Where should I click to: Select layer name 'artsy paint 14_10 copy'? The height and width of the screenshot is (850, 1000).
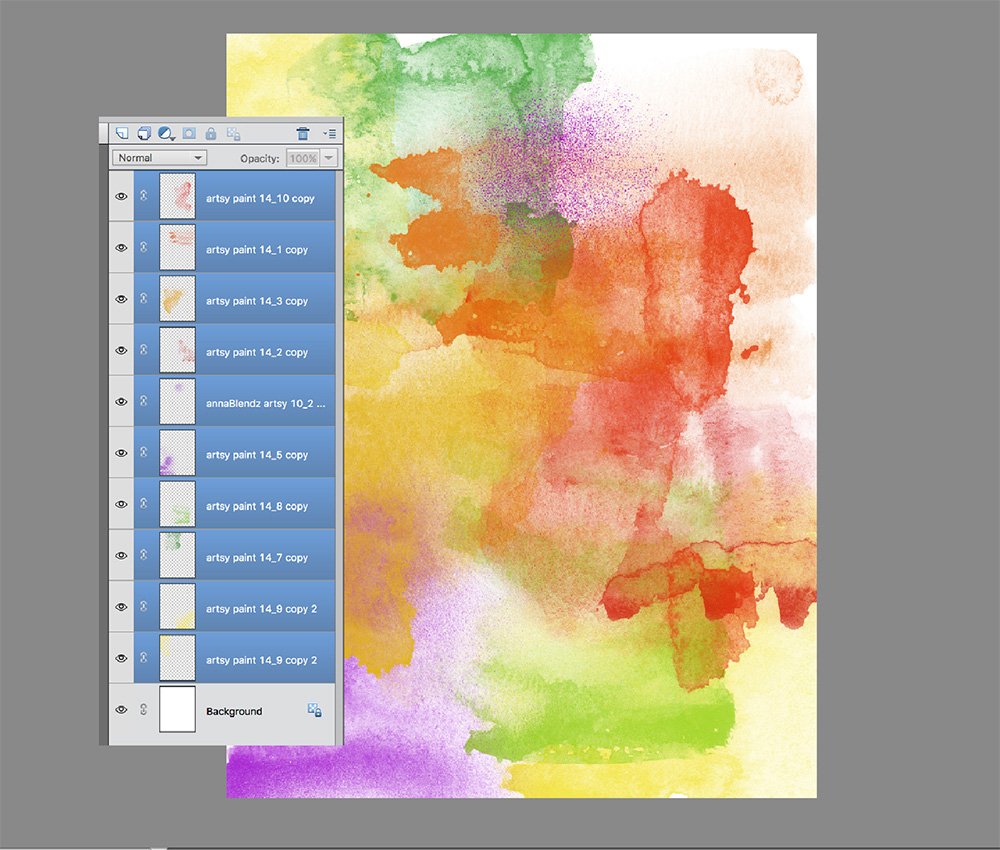pos(260,198)
